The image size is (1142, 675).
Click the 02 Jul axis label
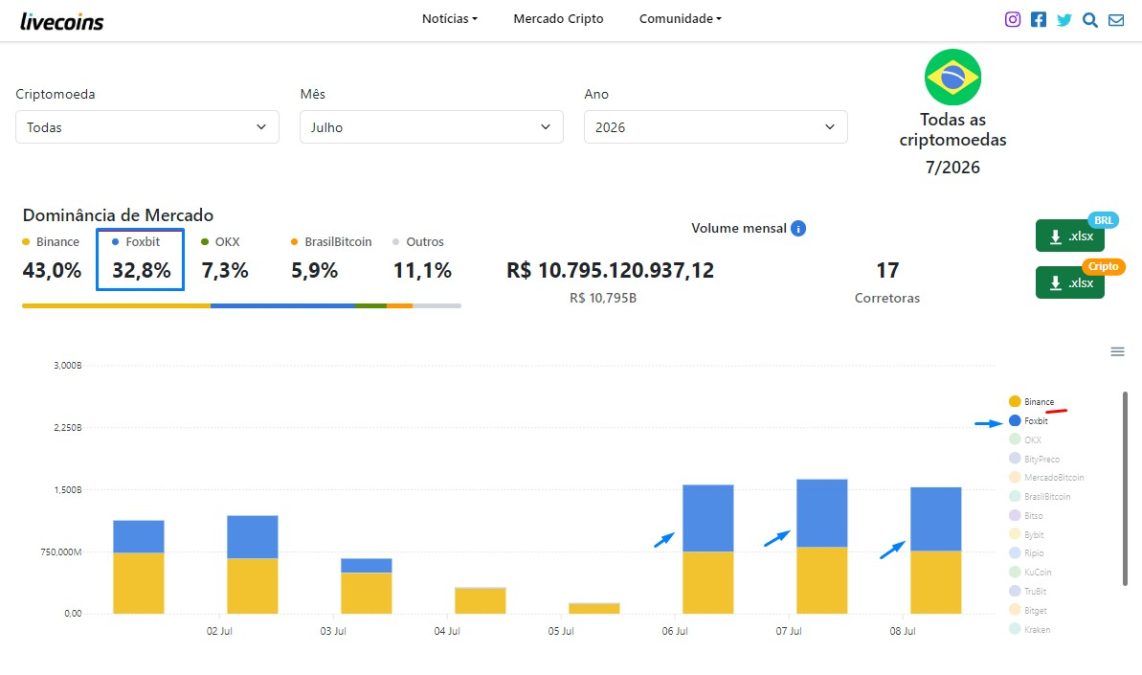pyautogui.click(x=219, y=631)
